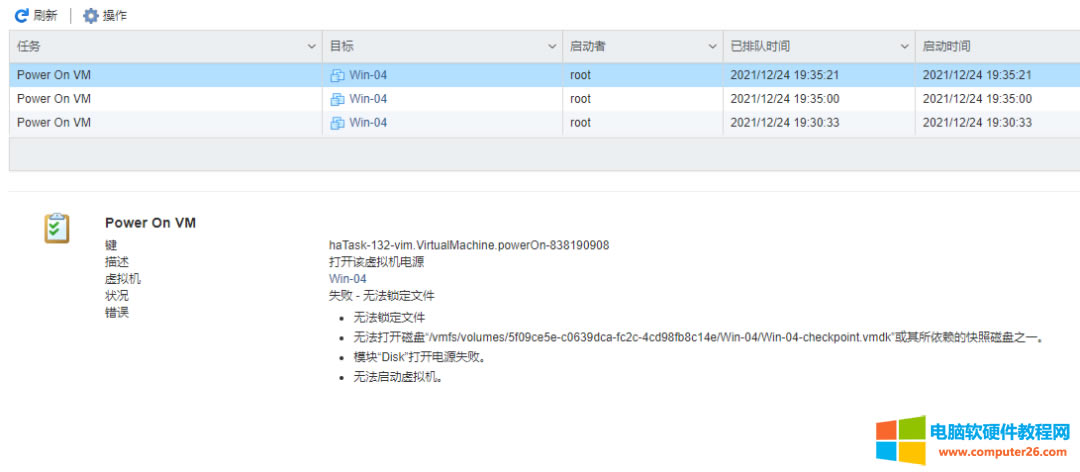Click queued time 2021/12/24 19:30:33

[x=785, y=123]
